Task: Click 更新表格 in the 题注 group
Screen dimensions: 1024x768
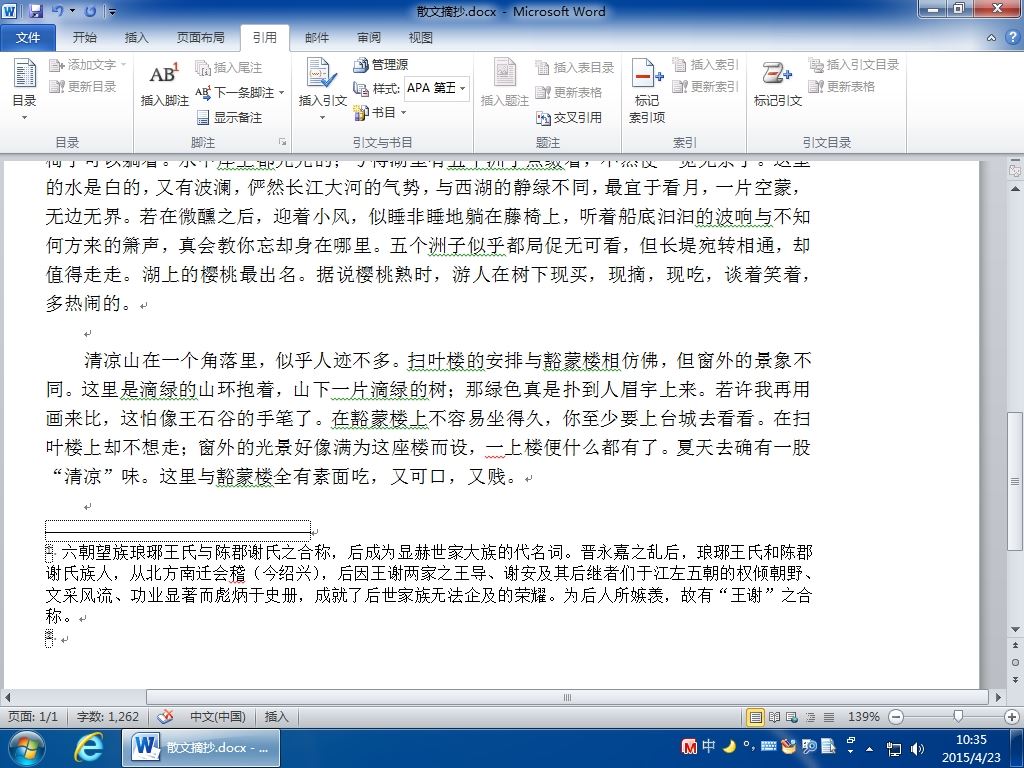Action: (x=568, y=92)
